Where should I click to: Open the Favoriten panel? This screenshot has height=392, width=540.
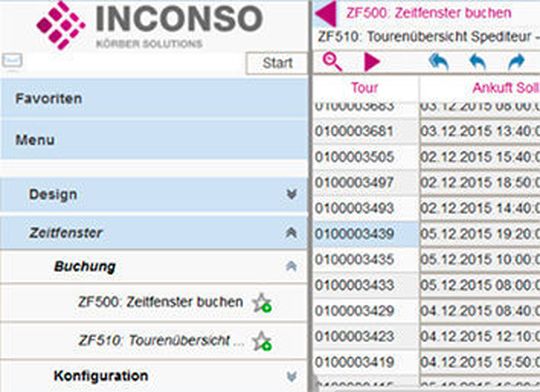pyautogui.click(x=154, y=99)
